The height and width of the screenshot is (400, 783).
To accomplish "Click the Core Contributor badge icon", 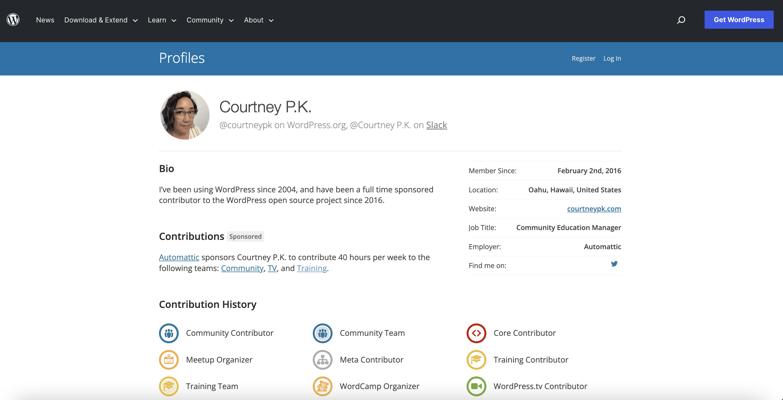I will pyautogui.click(x=476, y=333).
